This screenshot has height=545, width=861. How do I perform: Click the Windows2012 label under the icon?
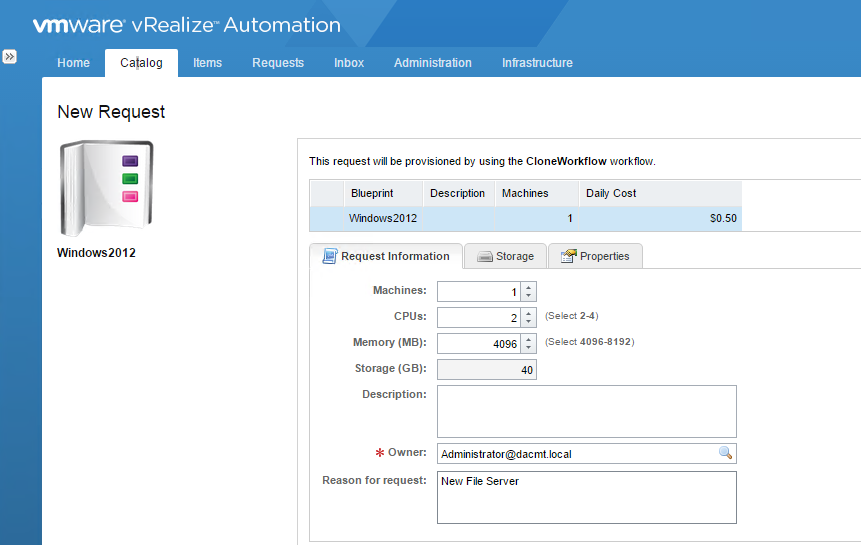click(x=96, y=253)
